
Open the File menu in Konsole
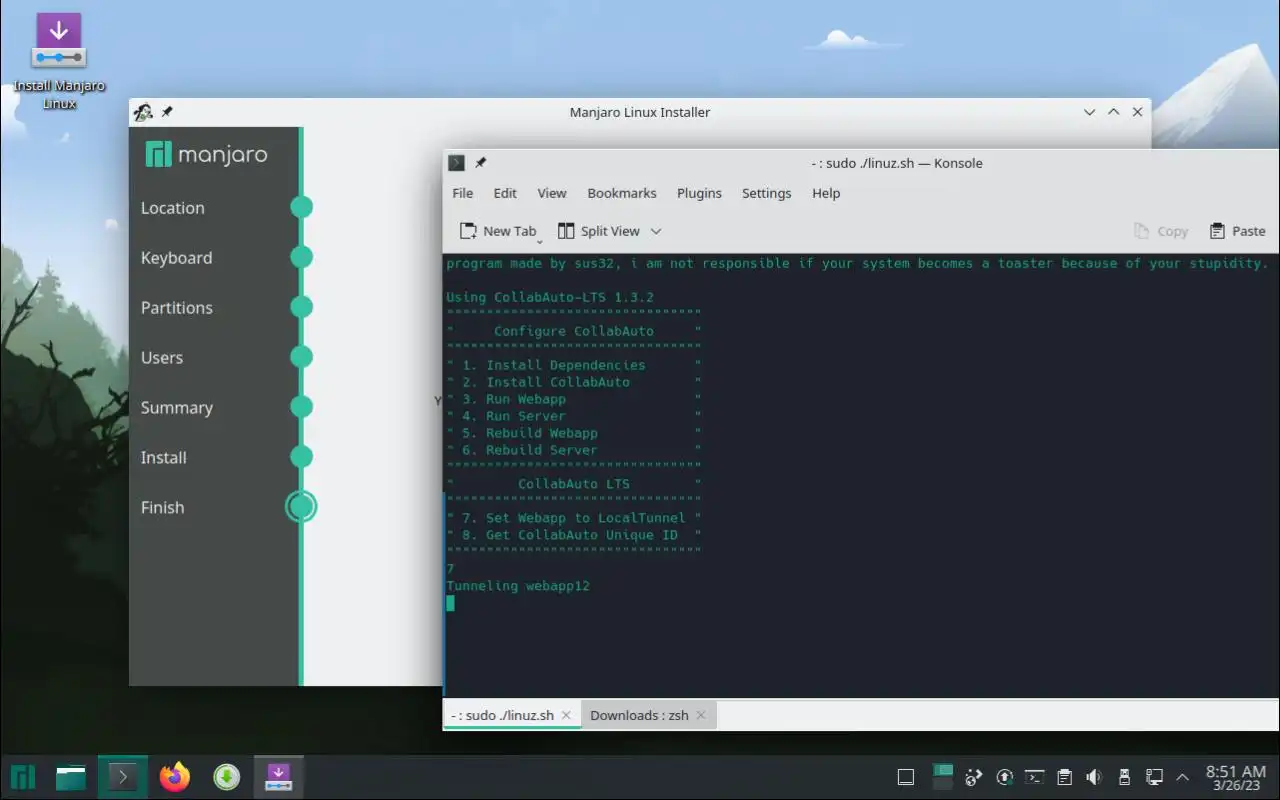[x=462, y=193]
